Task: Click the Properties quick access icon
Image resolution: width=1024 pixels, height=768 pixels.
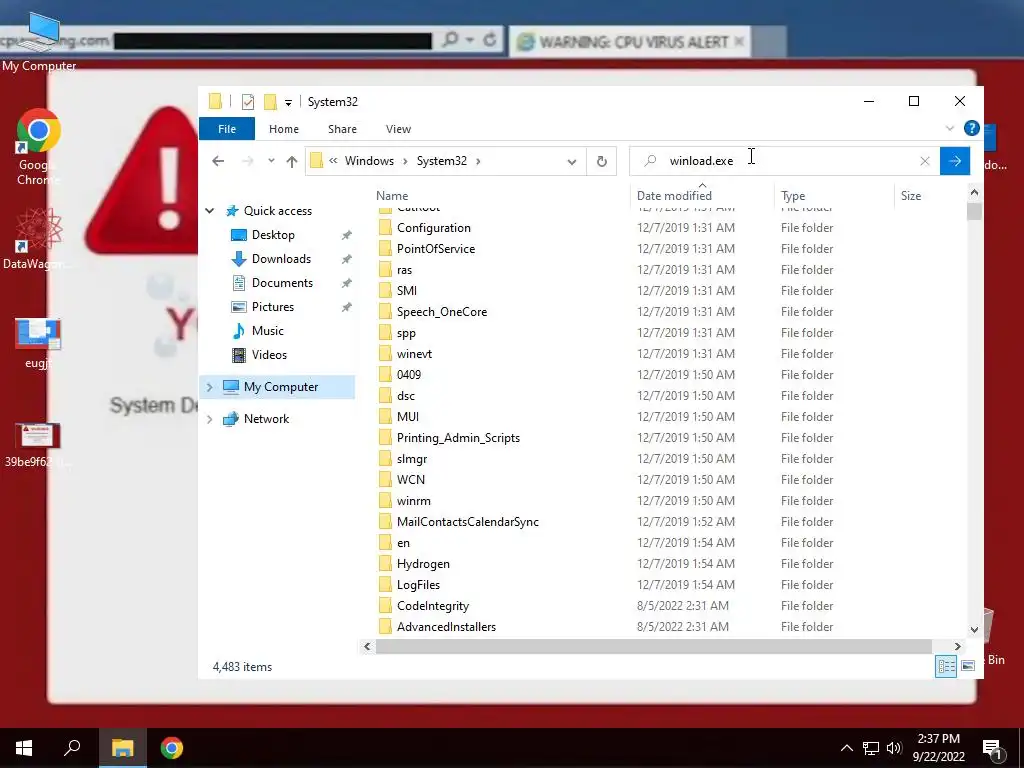Action: click(248, 102)
